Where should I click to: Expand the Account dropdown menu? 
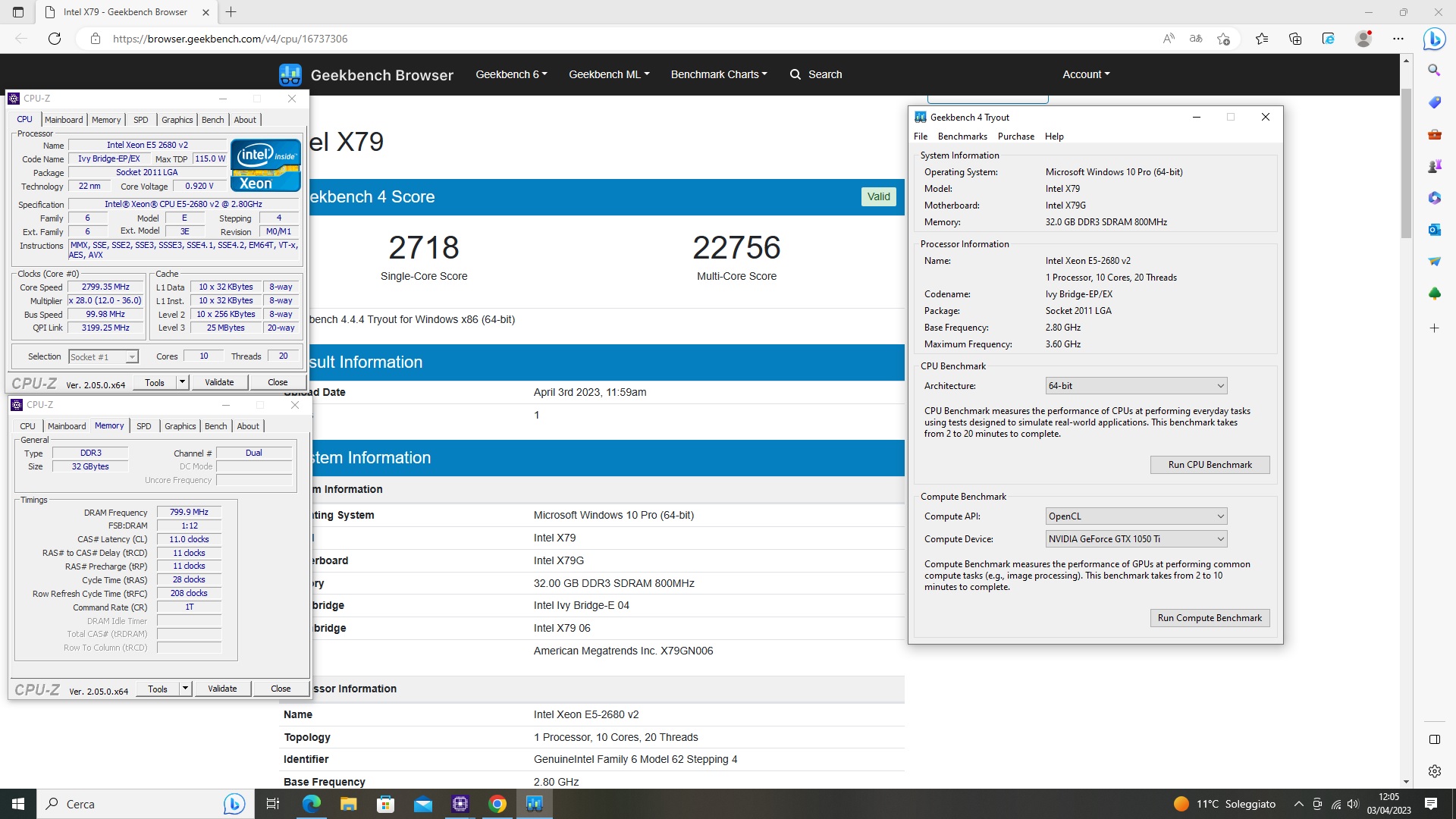(1086, 74)
